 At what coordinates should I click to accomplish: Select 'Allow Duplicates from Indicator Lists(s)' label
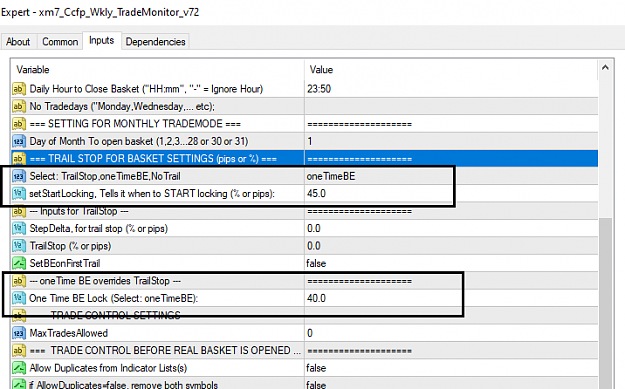(108, 368)
